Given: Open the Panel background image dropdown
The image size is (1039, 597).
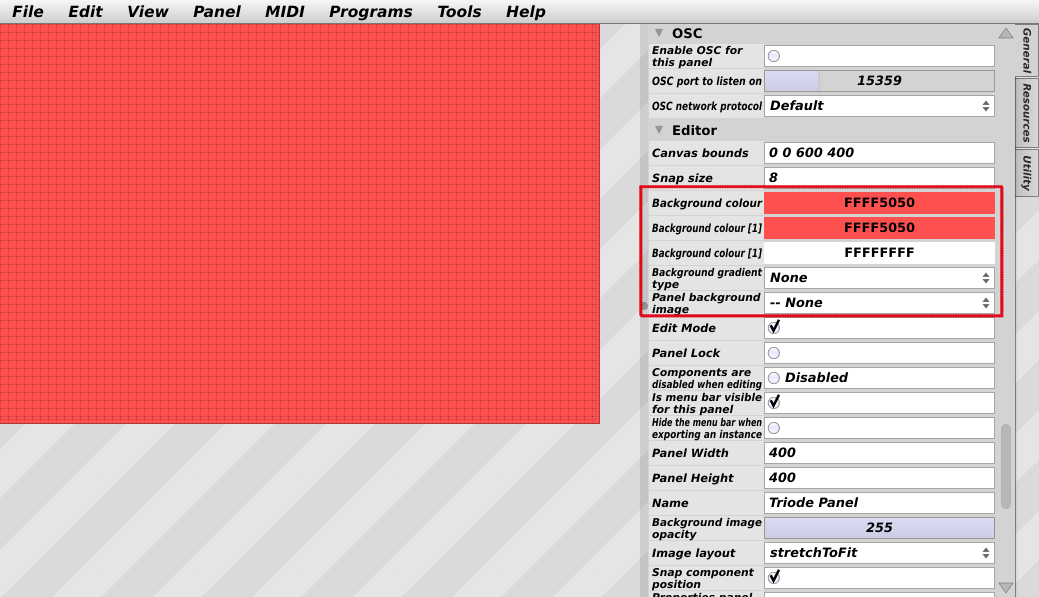Looking at the screenshot, I should click(x=879, y=303).
